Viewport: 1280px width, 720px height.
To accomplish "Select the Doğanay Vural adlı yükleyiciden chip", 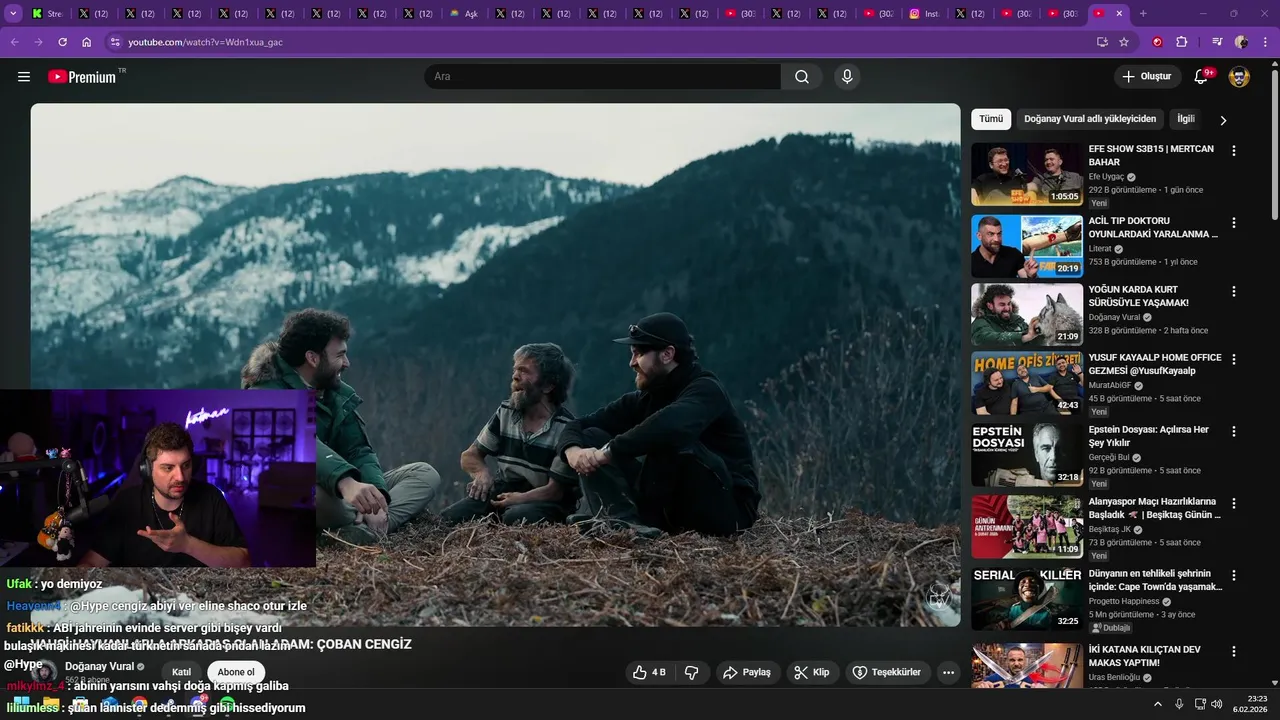I will pyautogui.click(x=1090, y=119).
